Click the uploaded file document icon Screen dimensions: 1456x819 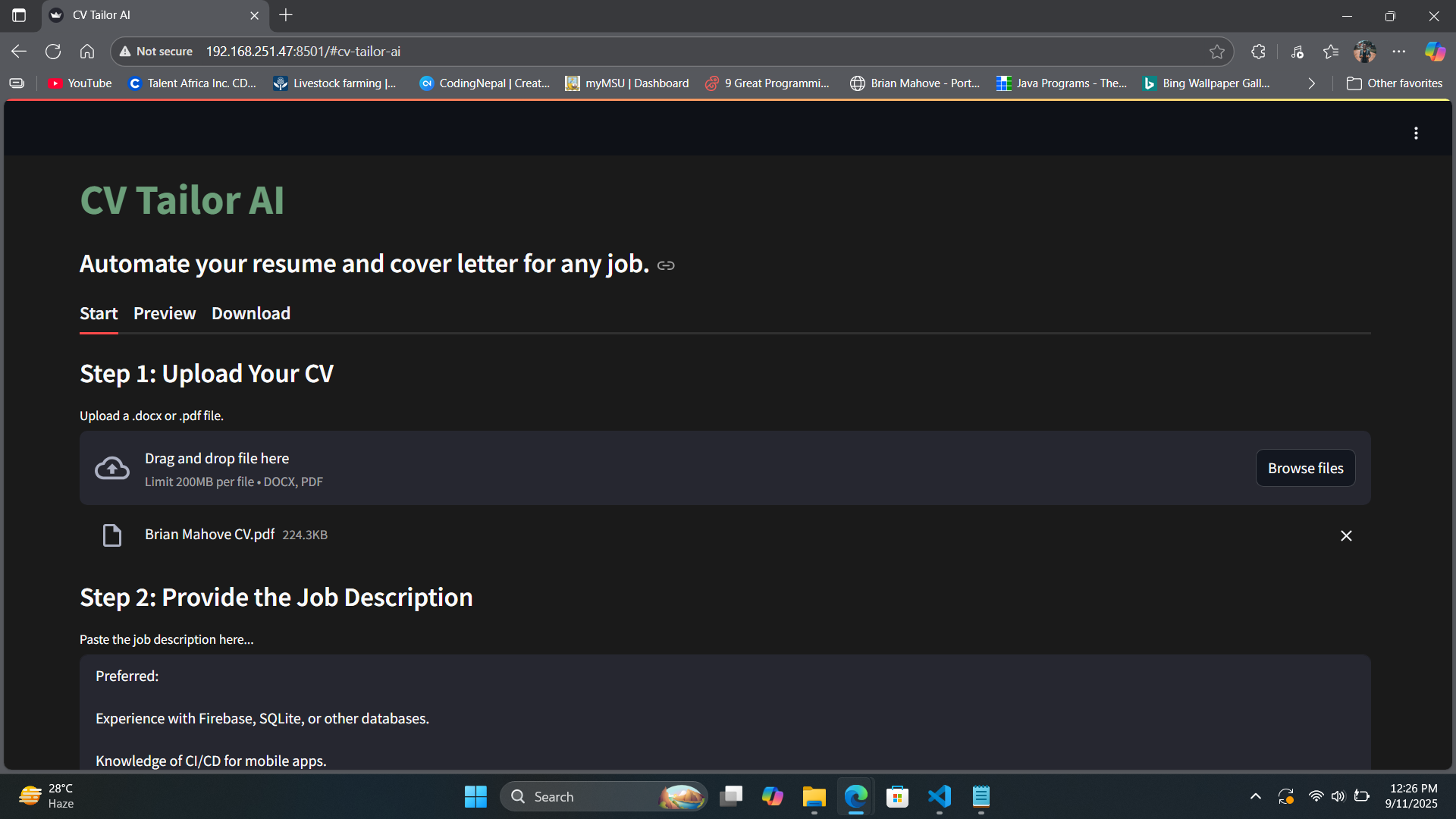112,535
